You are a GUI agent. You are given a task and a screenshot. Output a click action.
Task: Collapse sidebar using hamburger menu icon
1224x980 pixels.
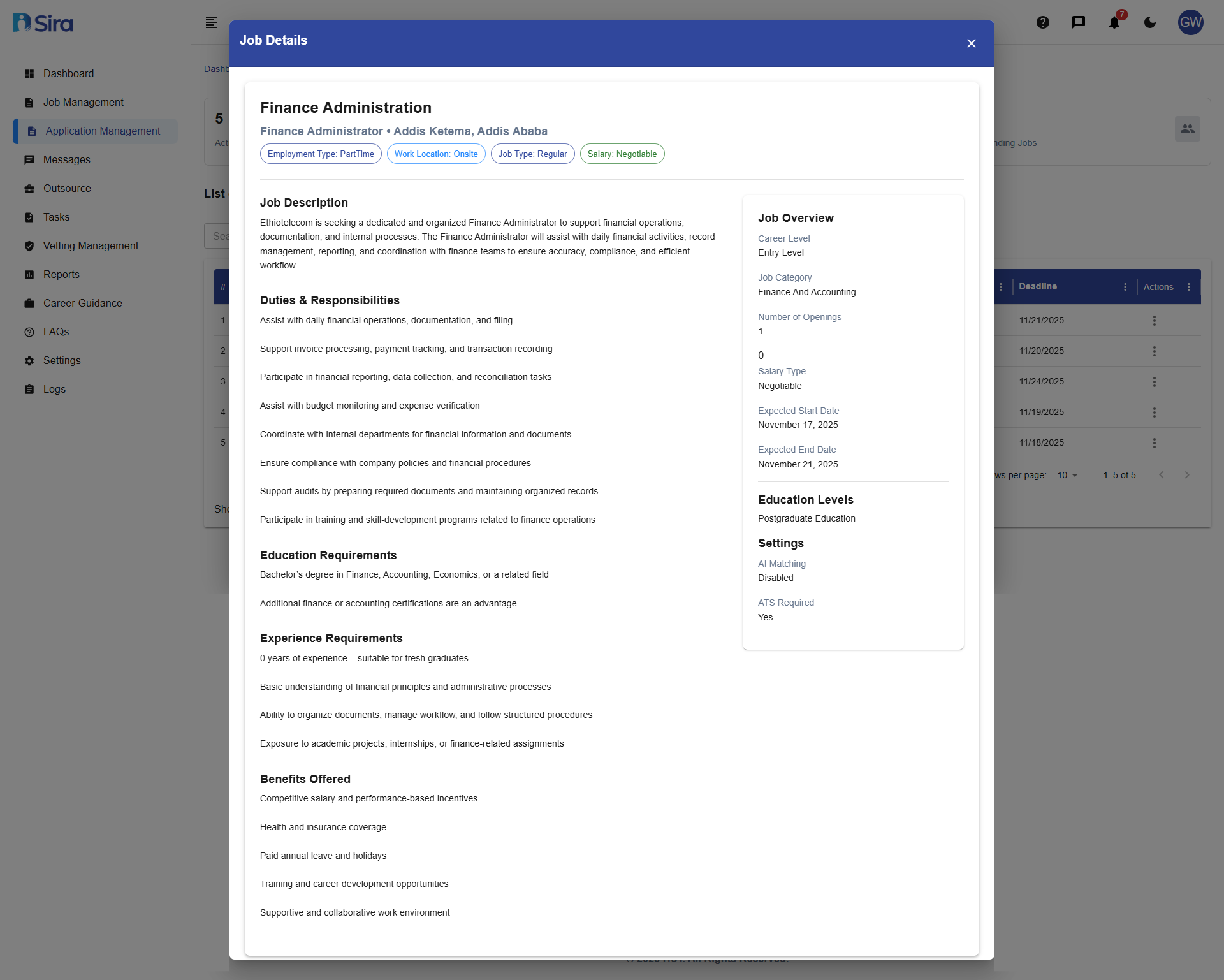[x=212, y=22]
